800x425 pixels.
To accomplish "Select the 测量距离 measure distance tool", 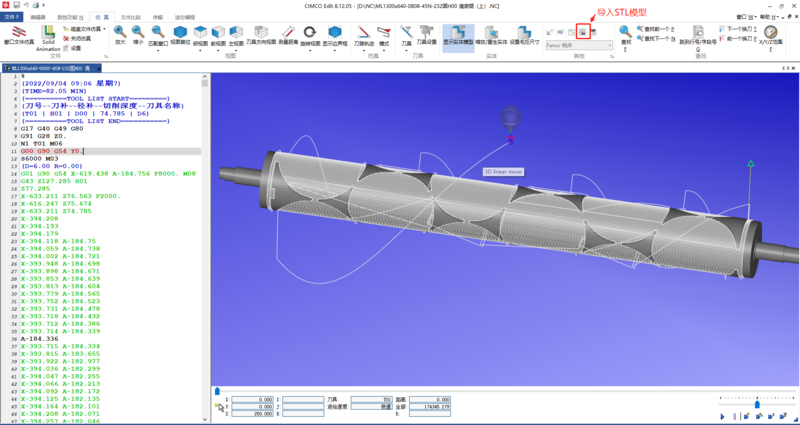I will point(286,36).
